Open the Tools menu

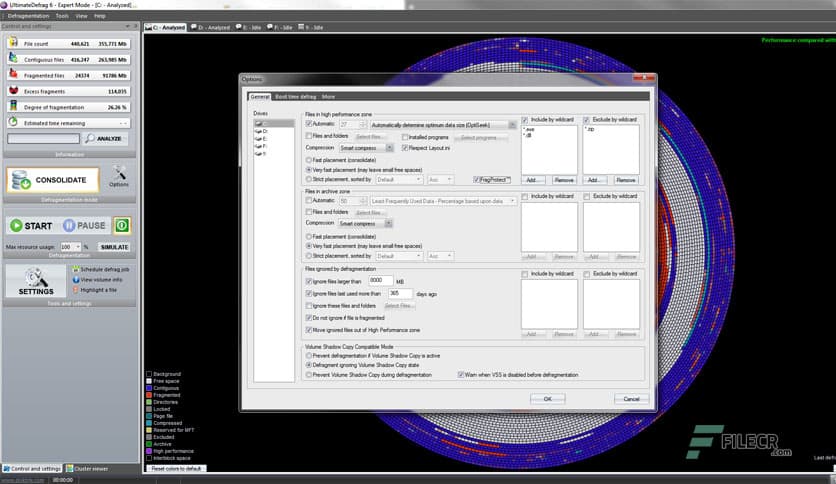(62, 16)
